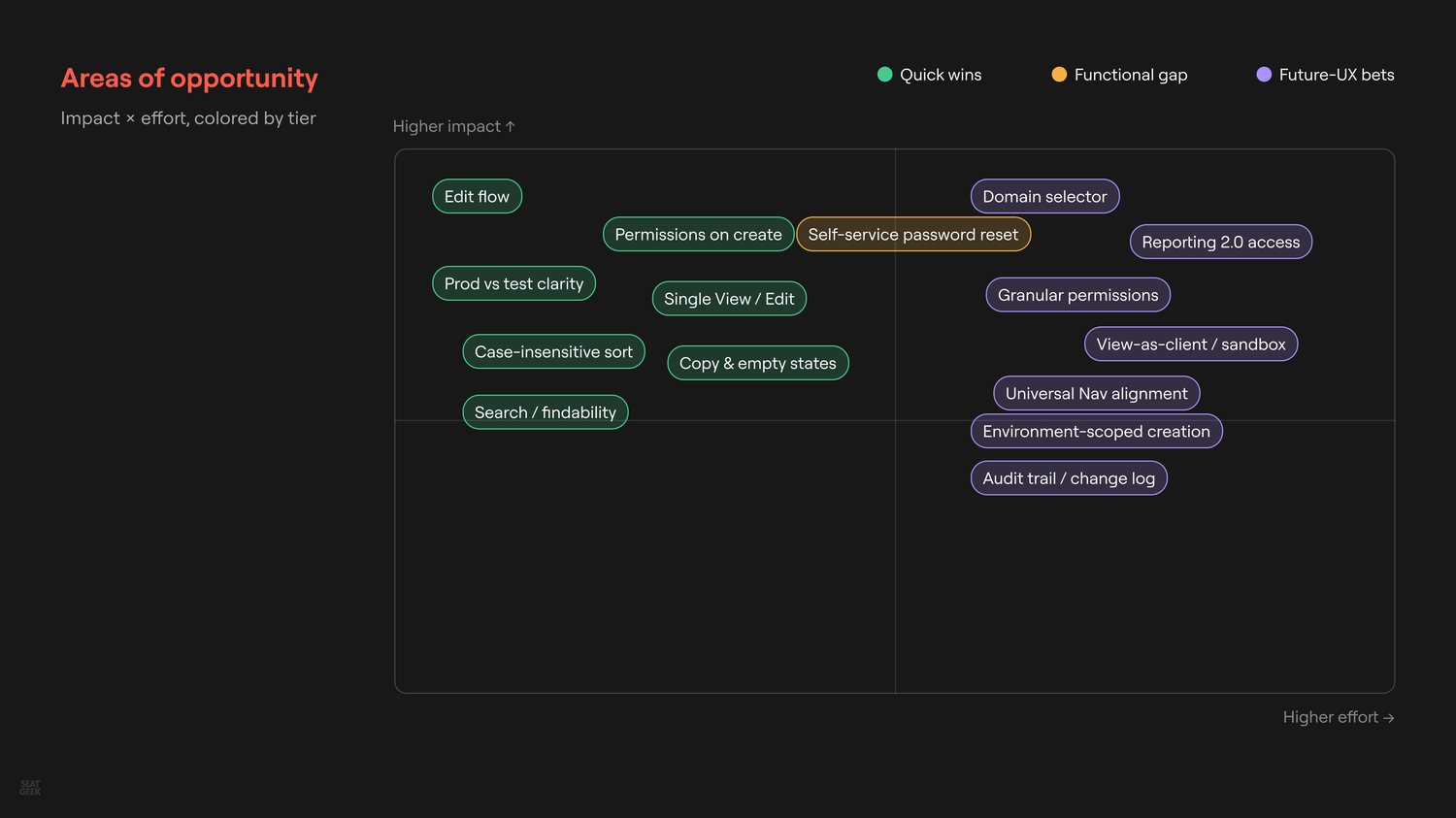Select the Domain selector chip

point(1044,197)
